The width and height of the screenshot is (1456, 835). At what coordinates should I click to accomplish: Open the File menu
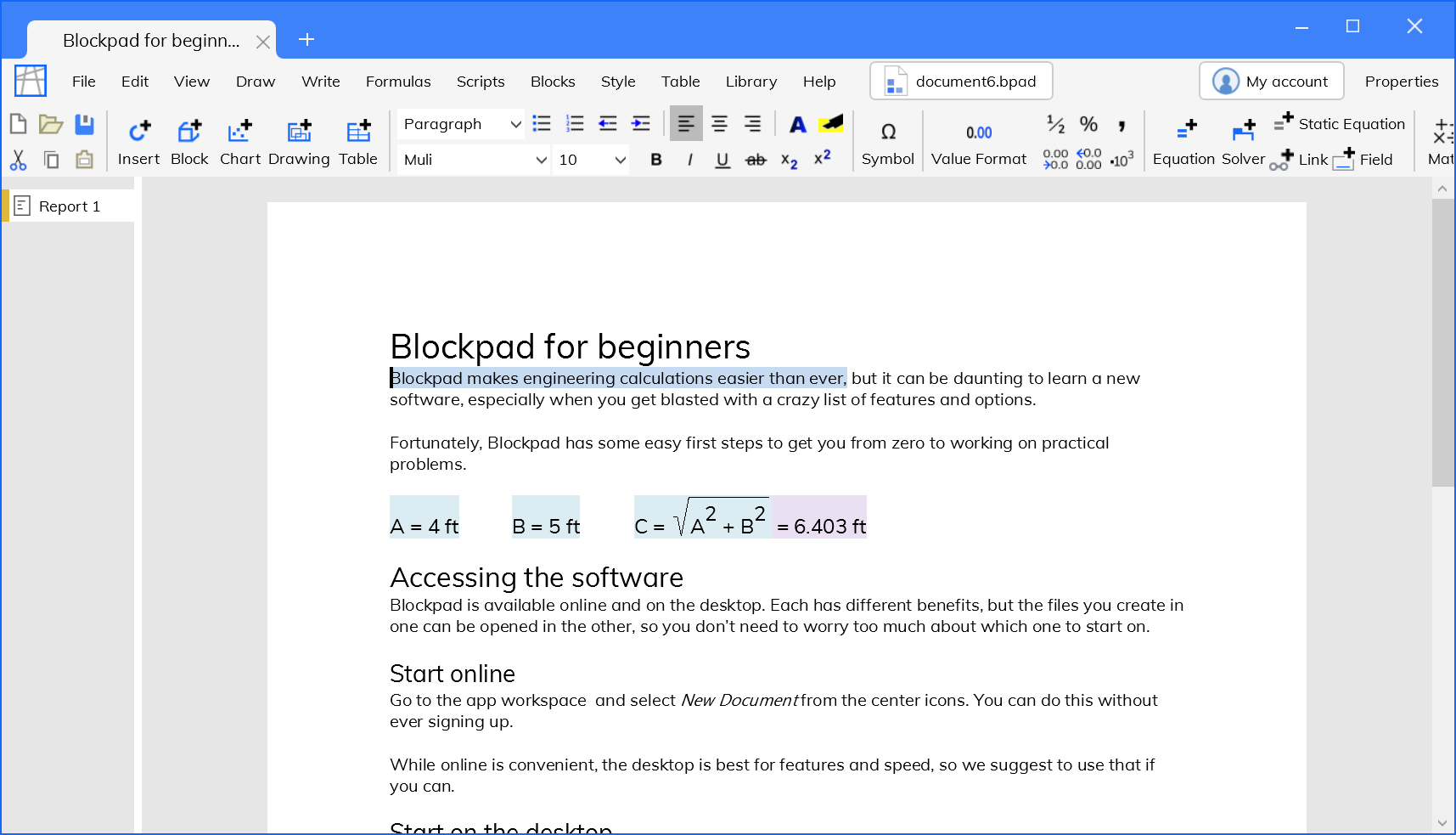tap(83, 82)
